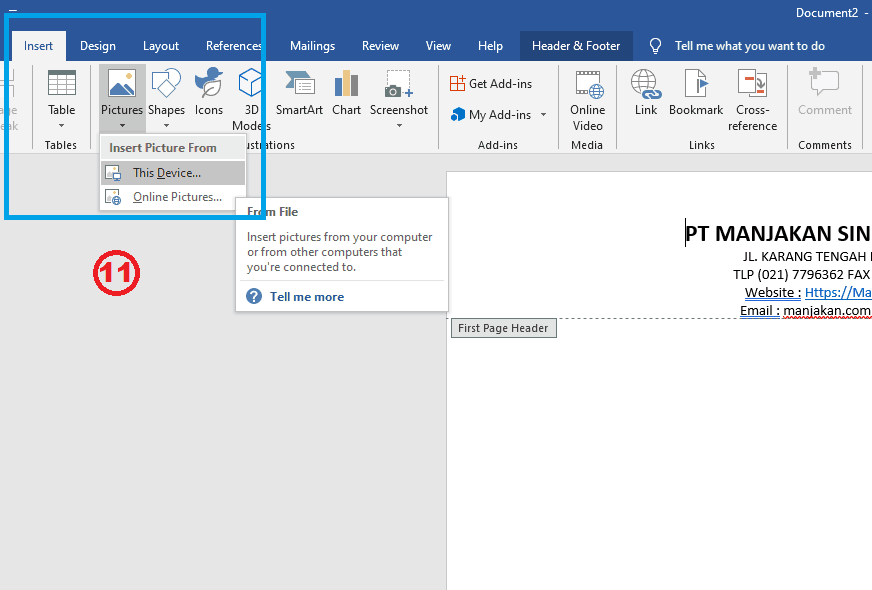The width and height of the screenshot is (872, 590).
Task: Click the JL. KARANG TENGAH address line
Action: pos(806,256)
